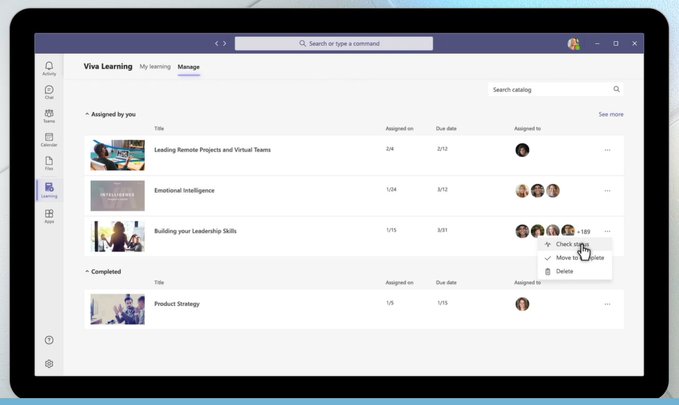Click due date 3/31

click(x=442, y=230)
